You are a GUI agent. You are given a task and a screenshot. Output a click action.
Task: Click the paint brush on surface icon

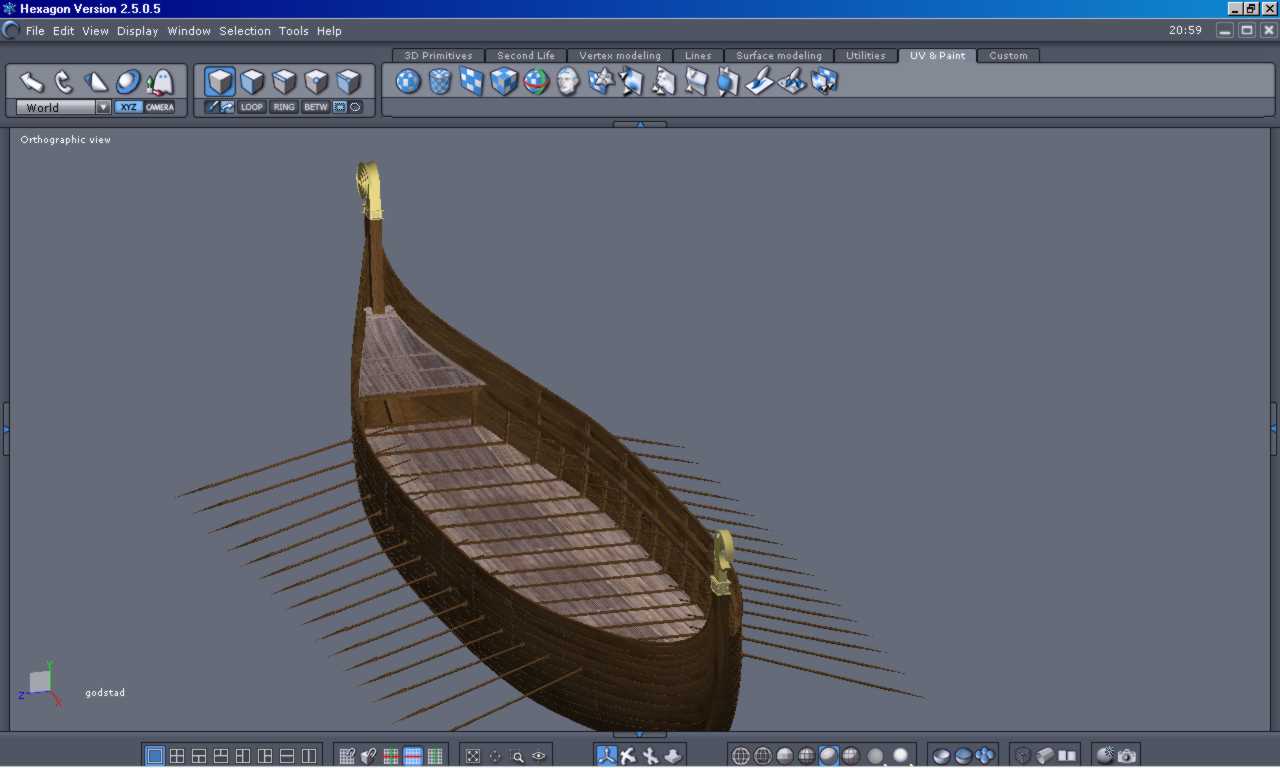click(760, 81)
